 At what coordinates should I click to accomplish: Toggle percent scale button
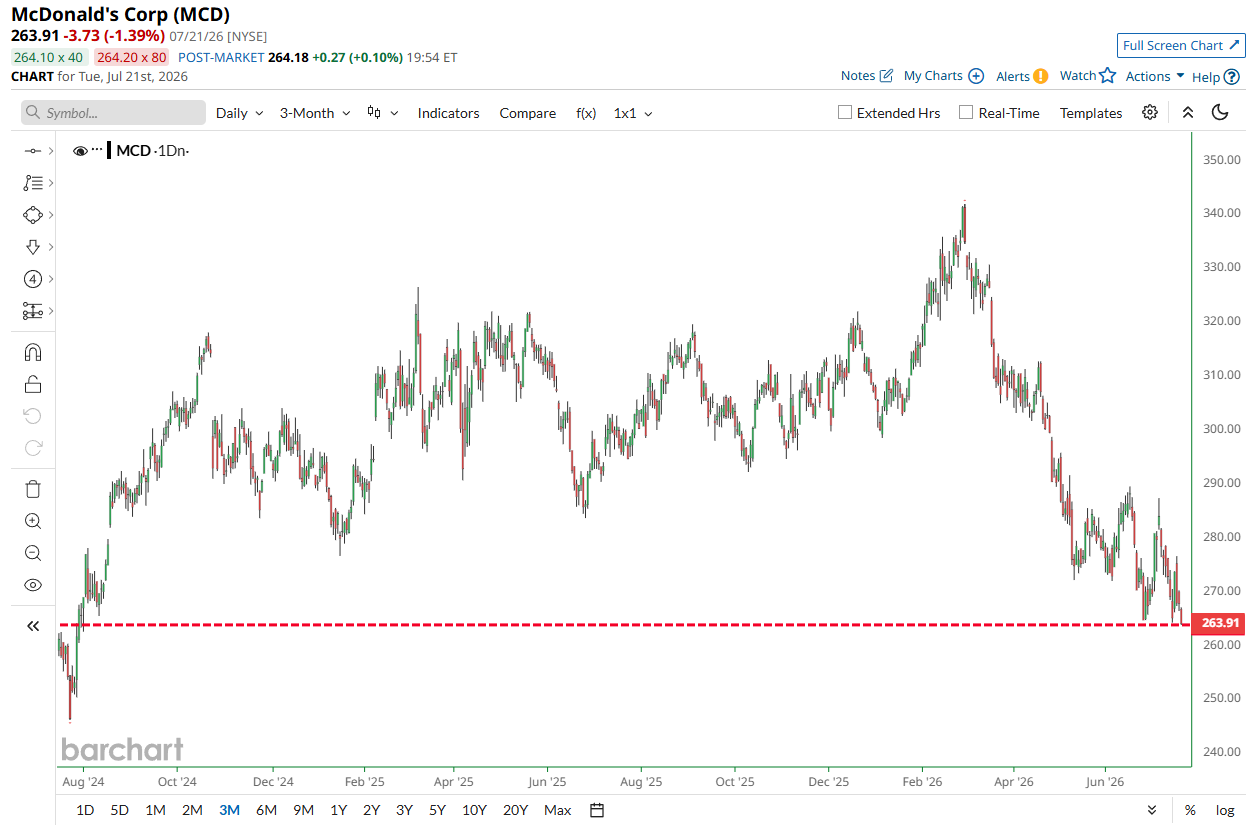(x=1190, y=810)
